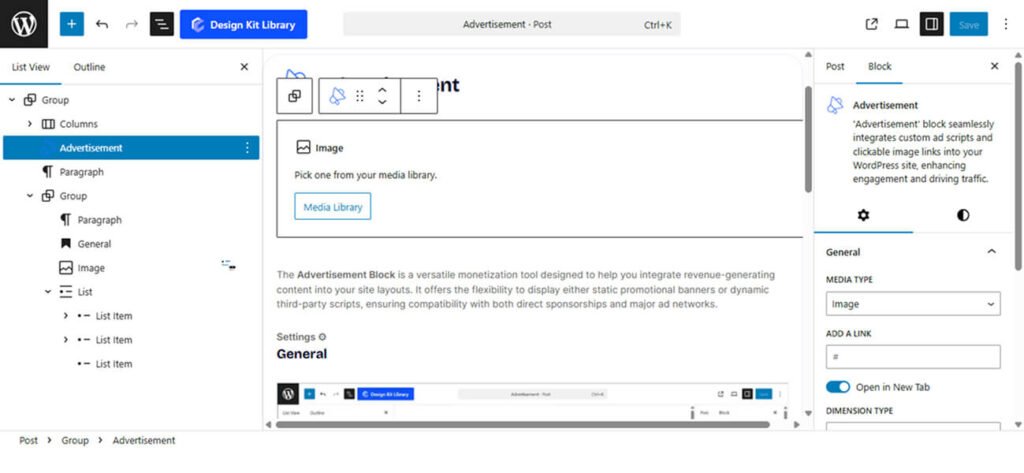
Task: Click the undo arrow icon
Action: 102,24
